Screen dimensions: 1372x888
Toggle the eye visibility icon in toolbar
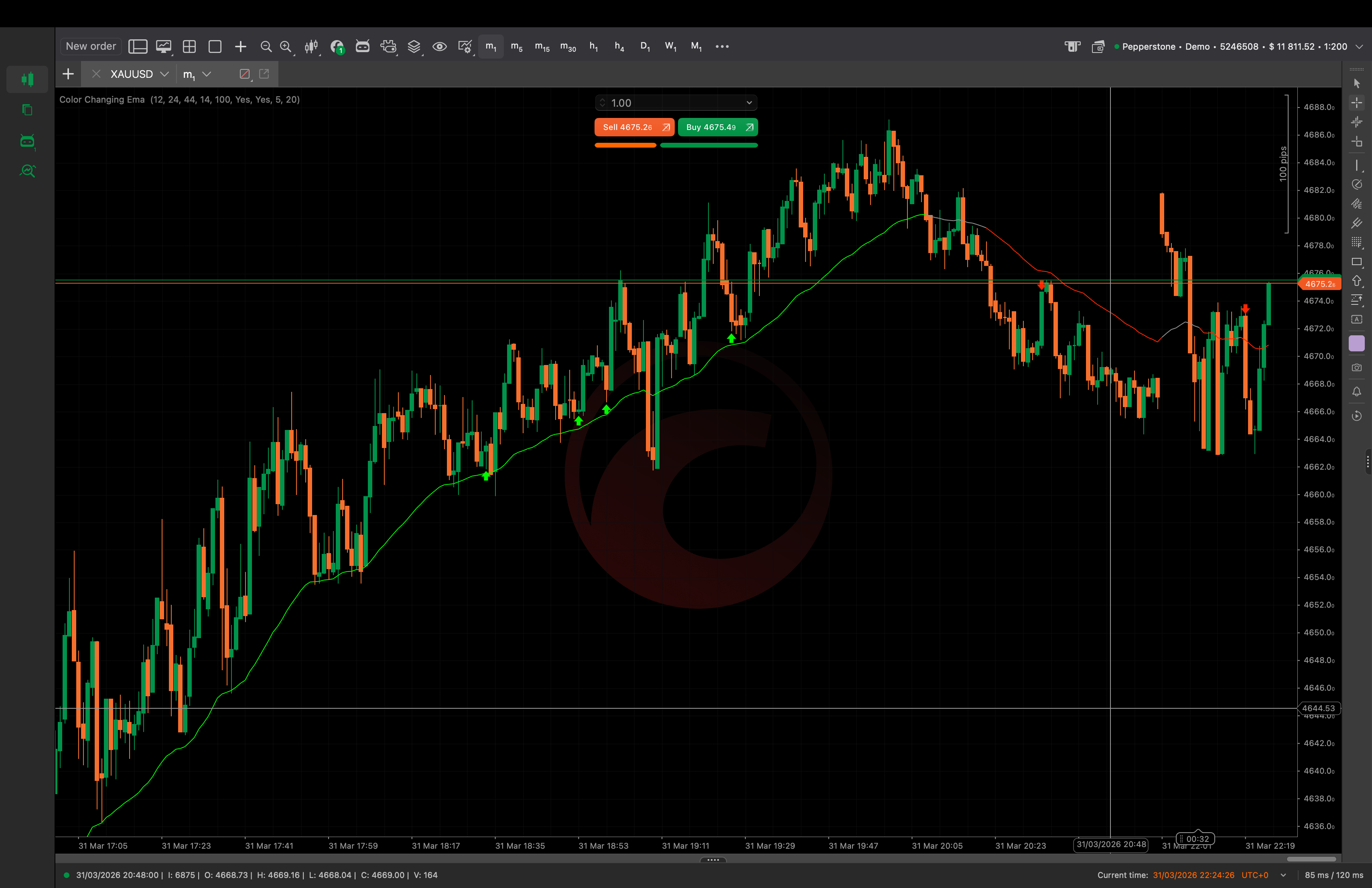[x=439, y=47]
